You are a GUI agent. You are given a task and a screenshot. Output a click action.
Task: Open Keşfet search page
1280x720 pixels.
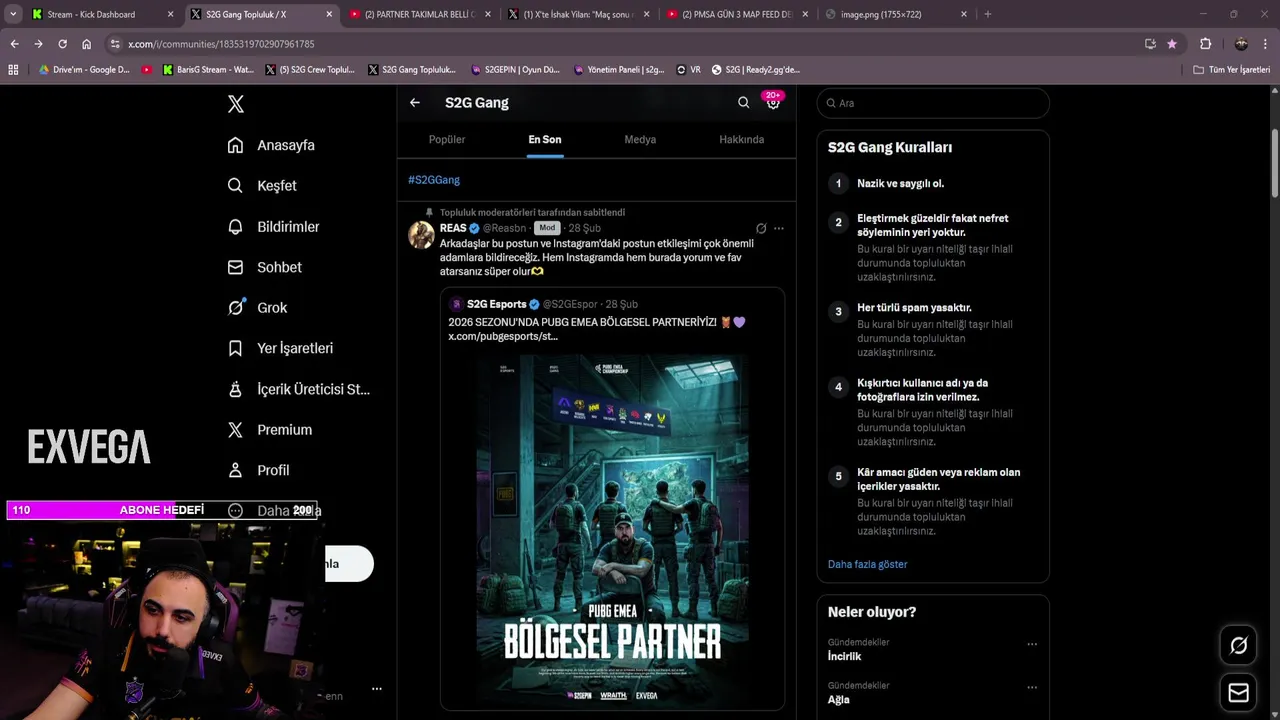click(x=262, y=186)
